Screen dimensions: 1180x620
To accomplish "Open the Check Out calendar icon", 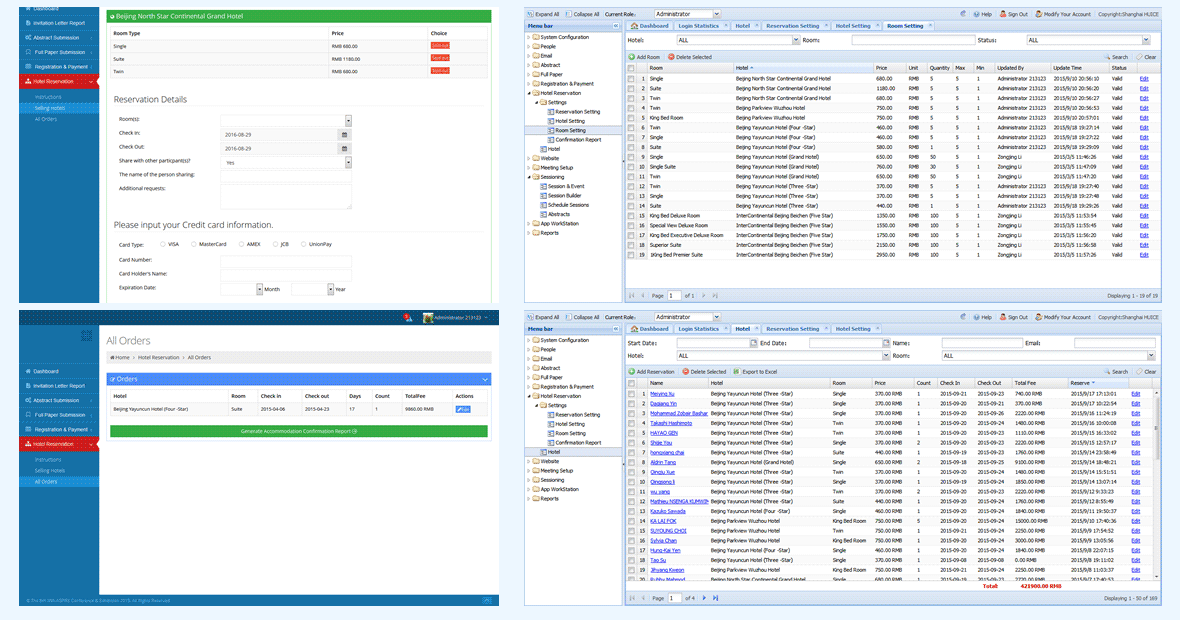I will [x=345, y=148].
